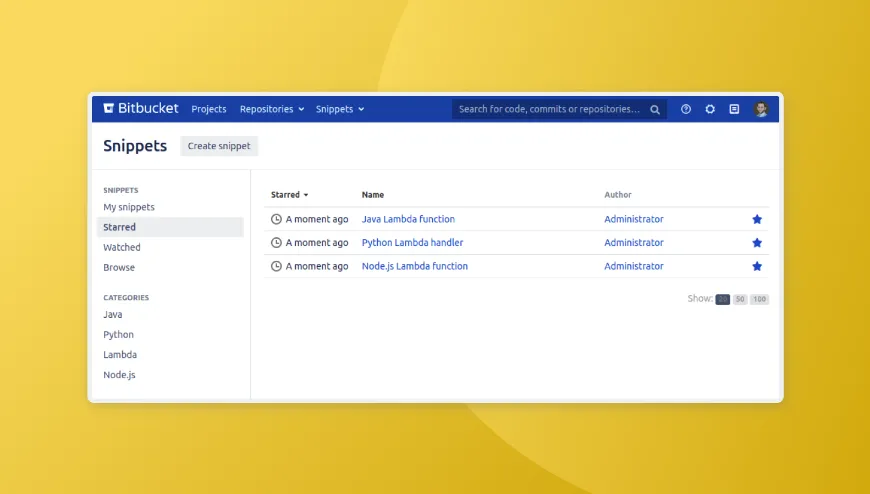Focus the code search input field

pyautogui.click(x=548, y=109)
